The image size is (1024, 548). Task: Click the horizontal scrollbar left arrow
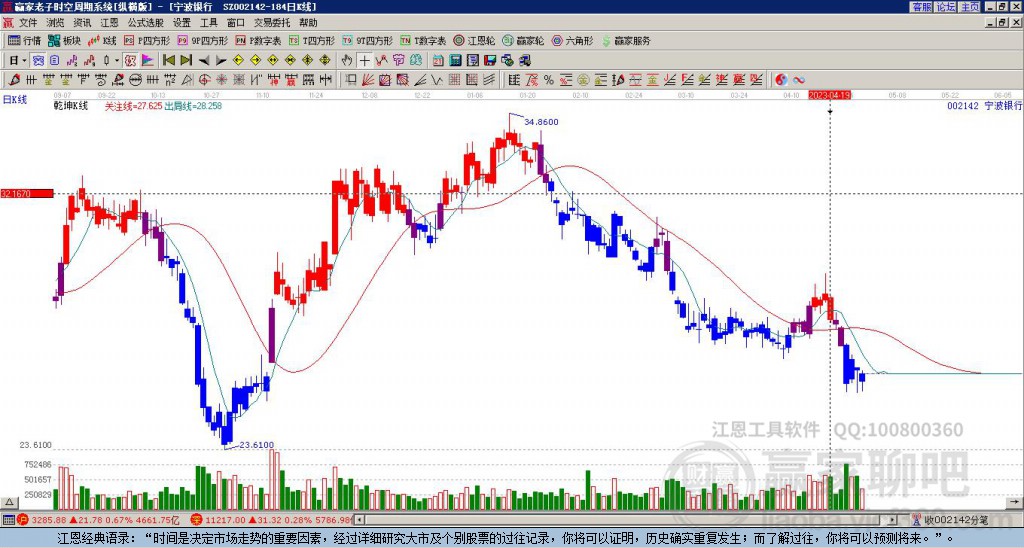360,520
